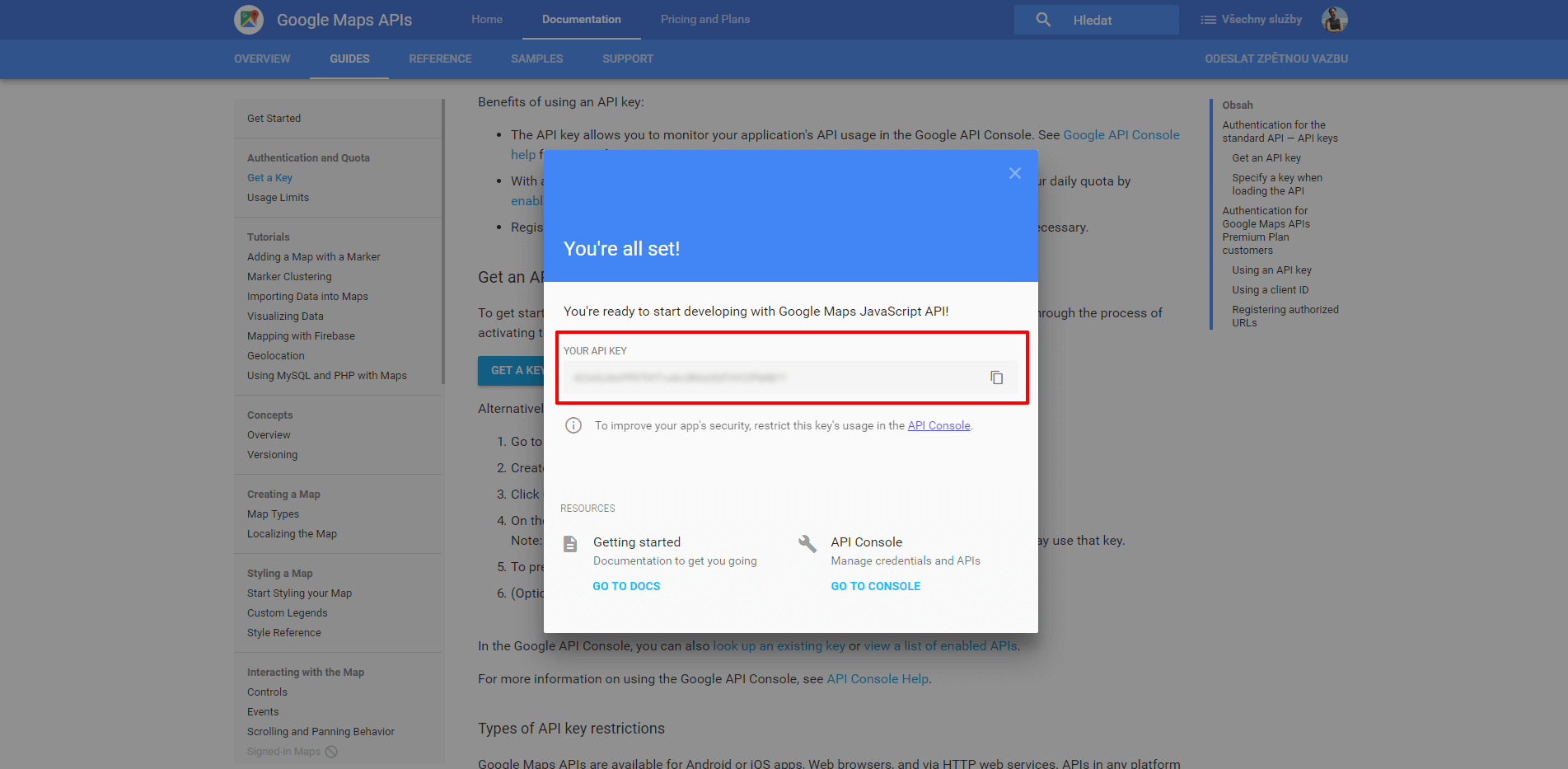
Task: Open the API Console link in dialog
Action: (938, 425)
